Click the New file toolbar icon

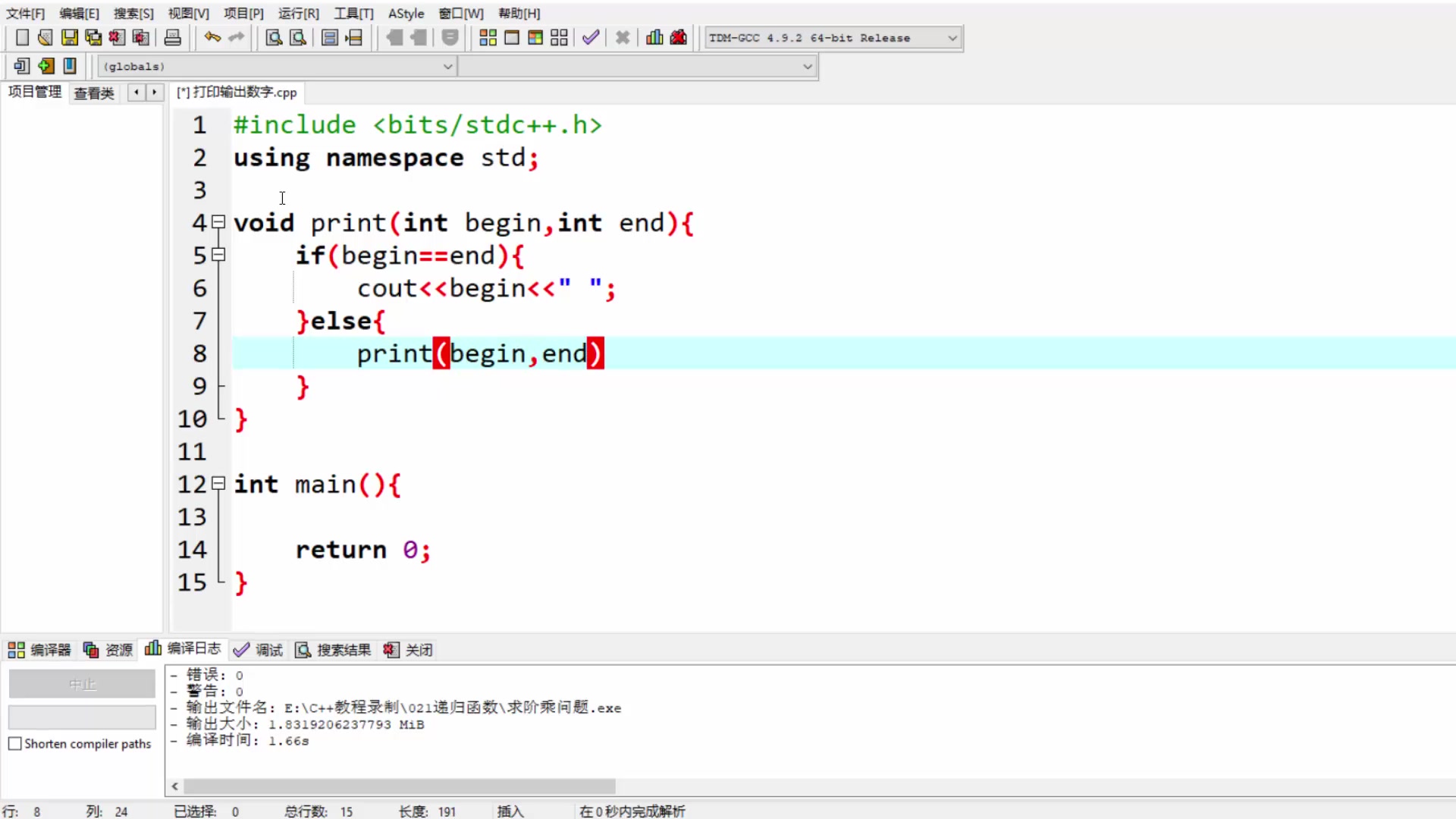tap(22, 37)
